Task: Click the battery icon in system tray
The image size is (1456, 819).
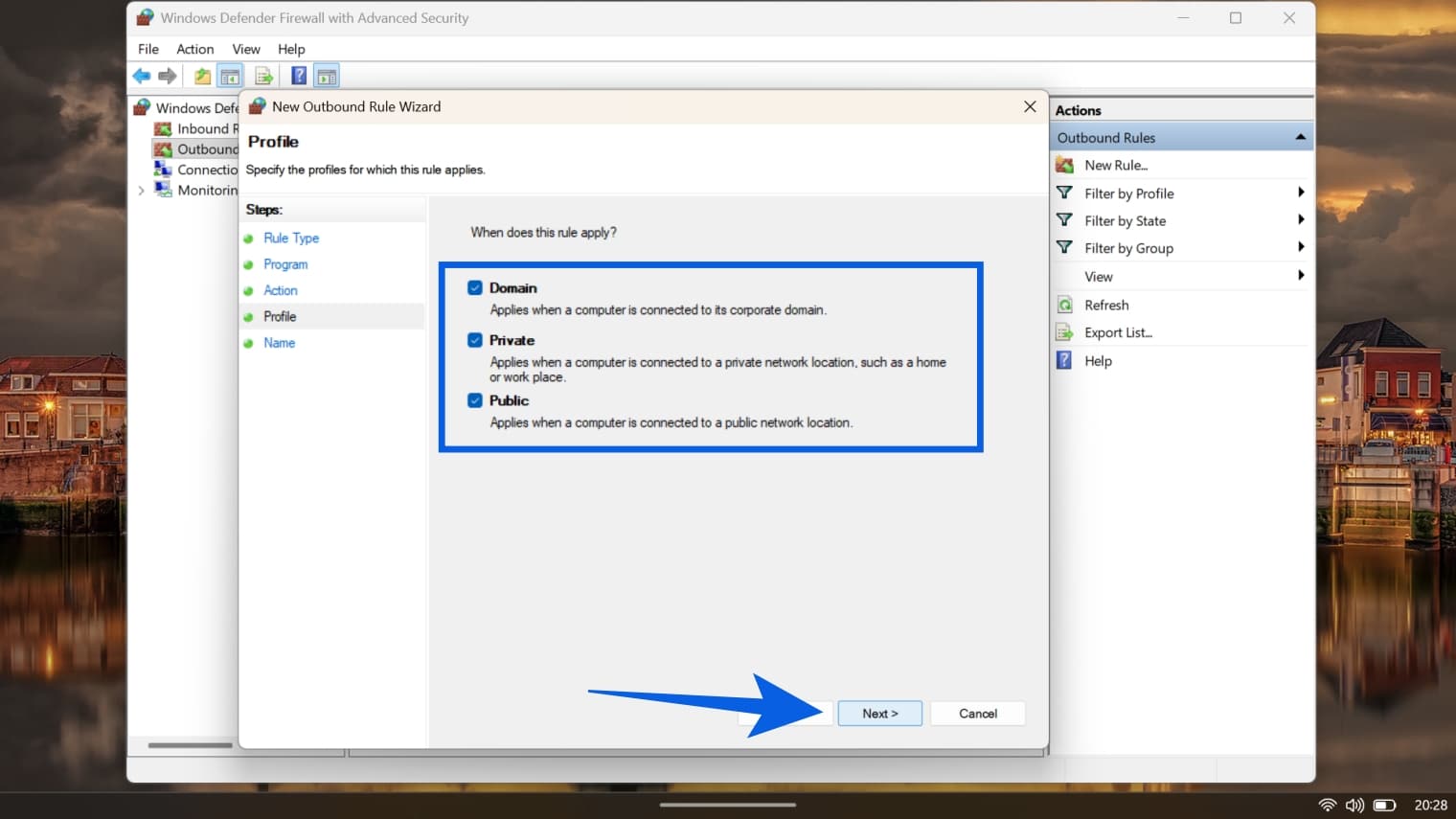Action: tap(1384, 805)
